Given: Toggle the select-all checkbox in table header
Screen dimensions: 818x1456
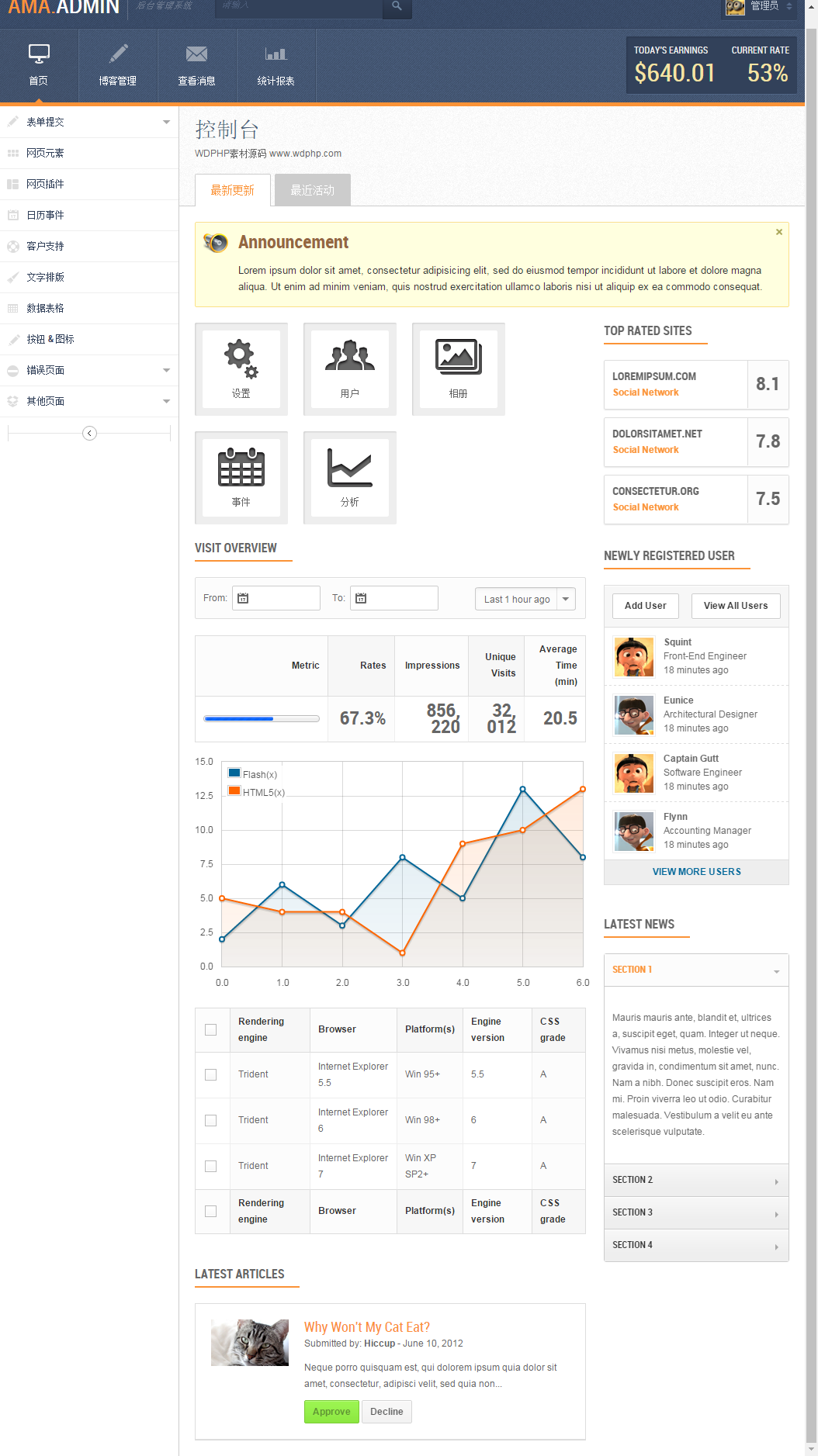Looking at the screenshot, I should tap(210, 1029).
